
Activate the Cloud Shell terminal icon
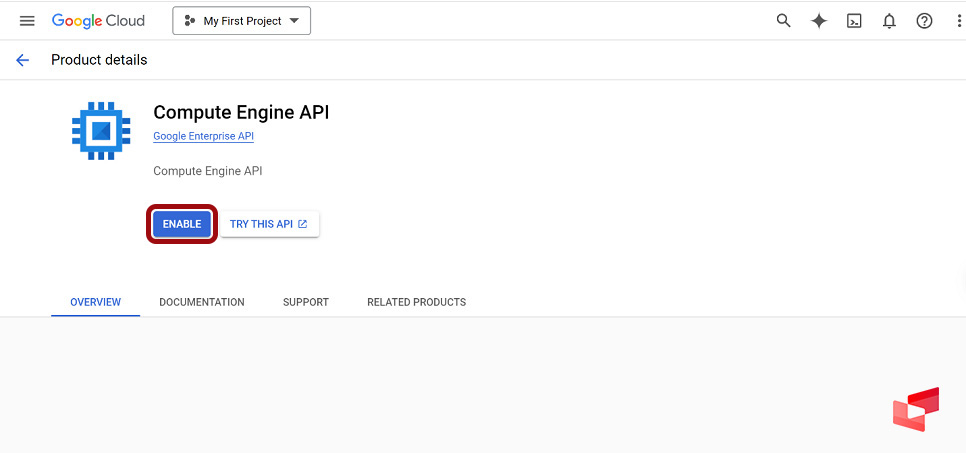click(x=854, y=21)
